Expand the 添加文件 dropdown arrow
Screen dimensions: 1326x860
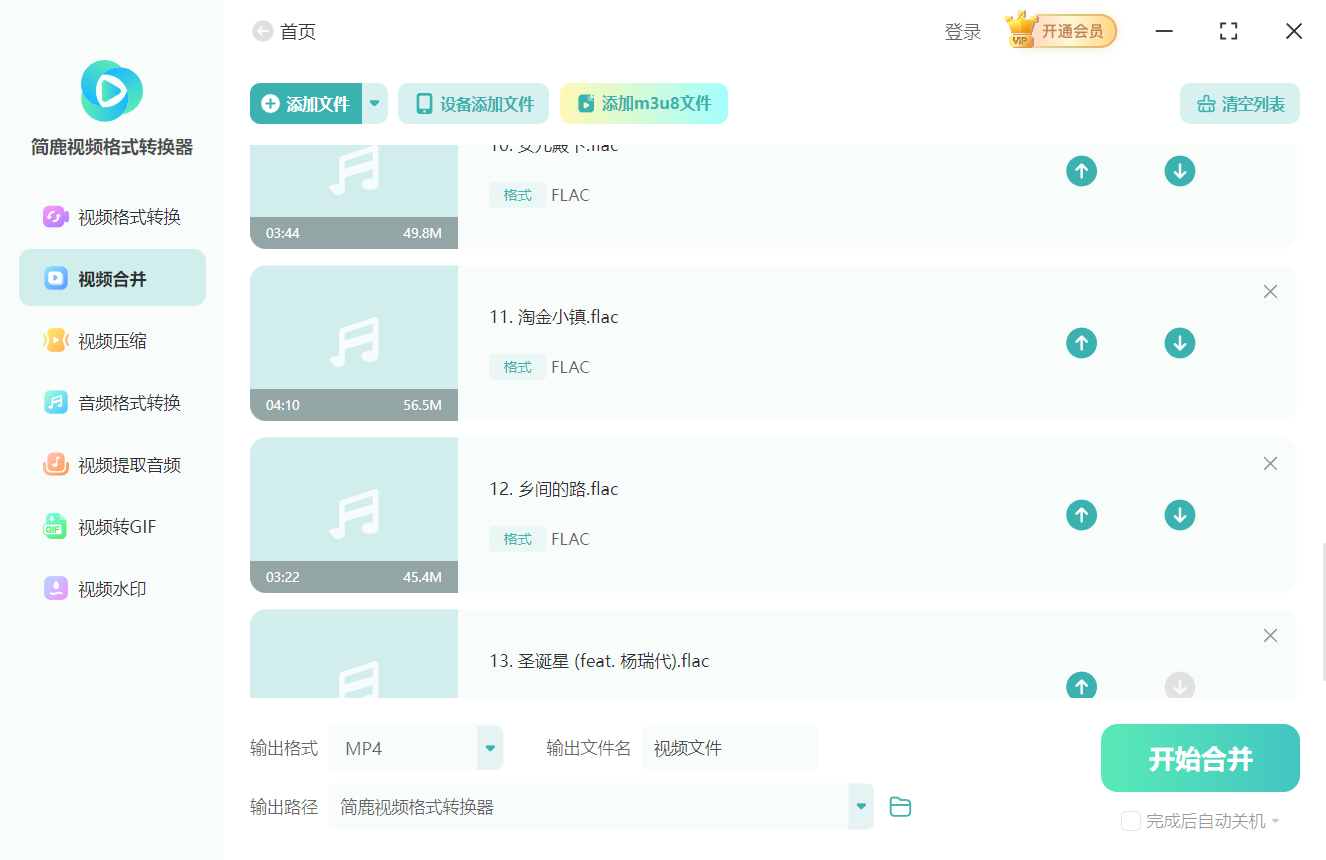pos(375,104)
